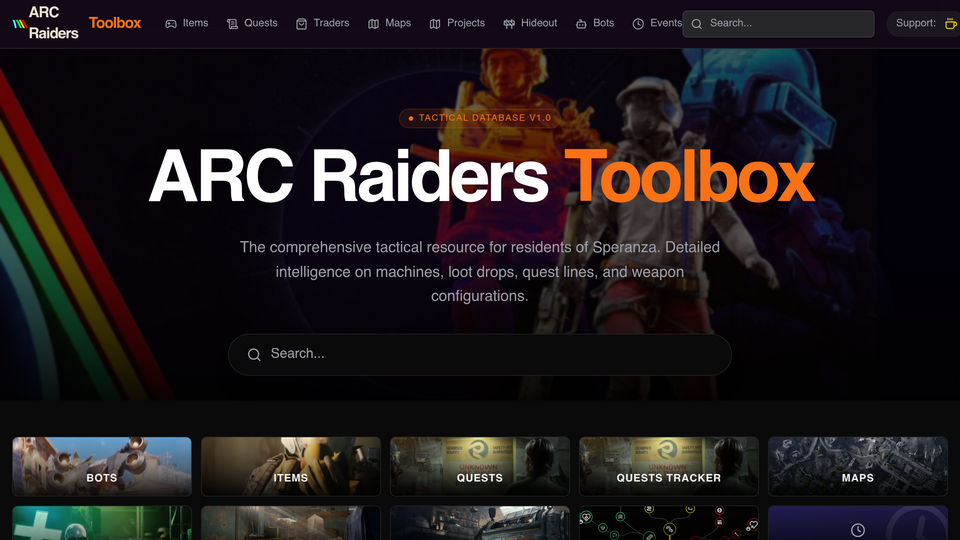Open the Maps menu item
The image size is (960, 540).
(x=389, y=23)
